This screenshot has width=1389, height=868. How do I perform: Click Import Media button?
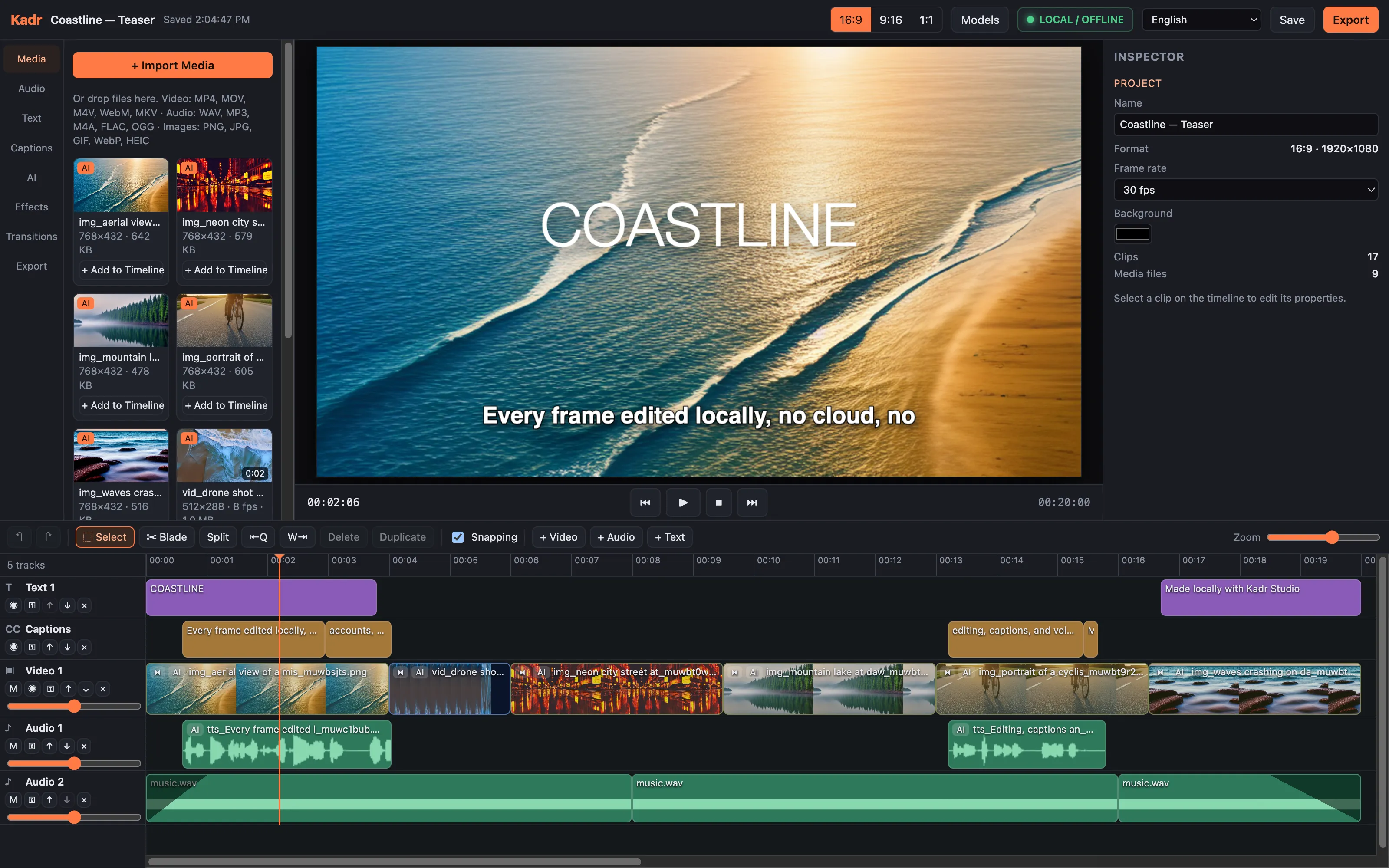point(172,65)
